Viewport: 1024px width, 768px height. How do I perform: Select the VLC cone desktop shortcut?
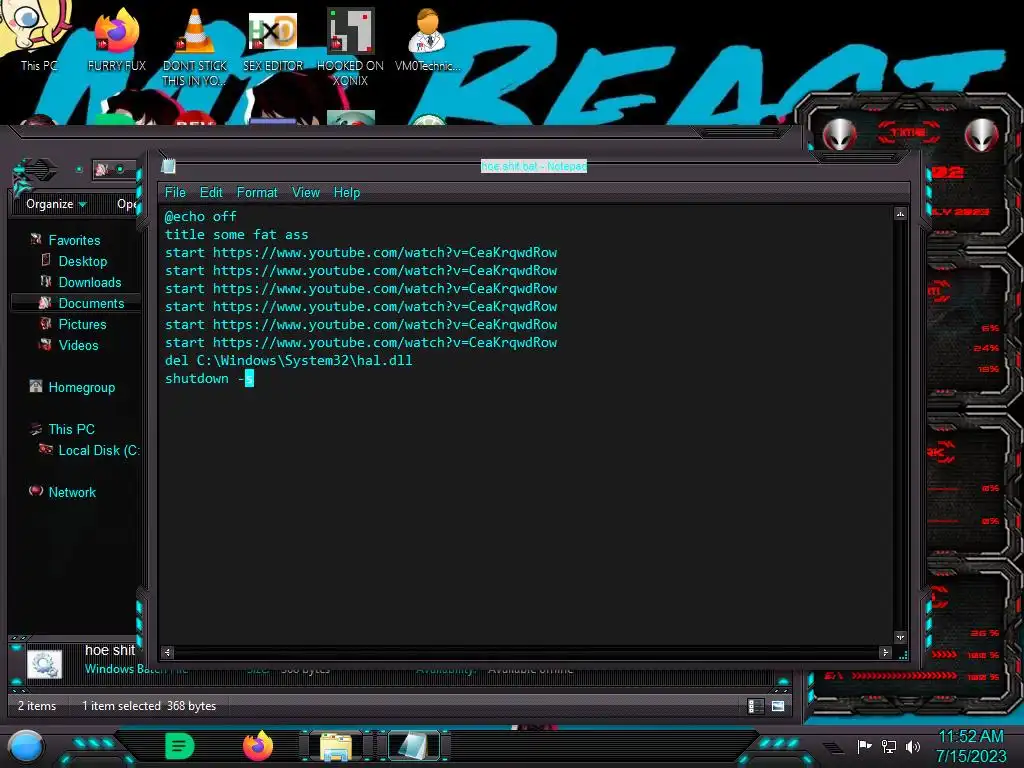tap(194, 47)
